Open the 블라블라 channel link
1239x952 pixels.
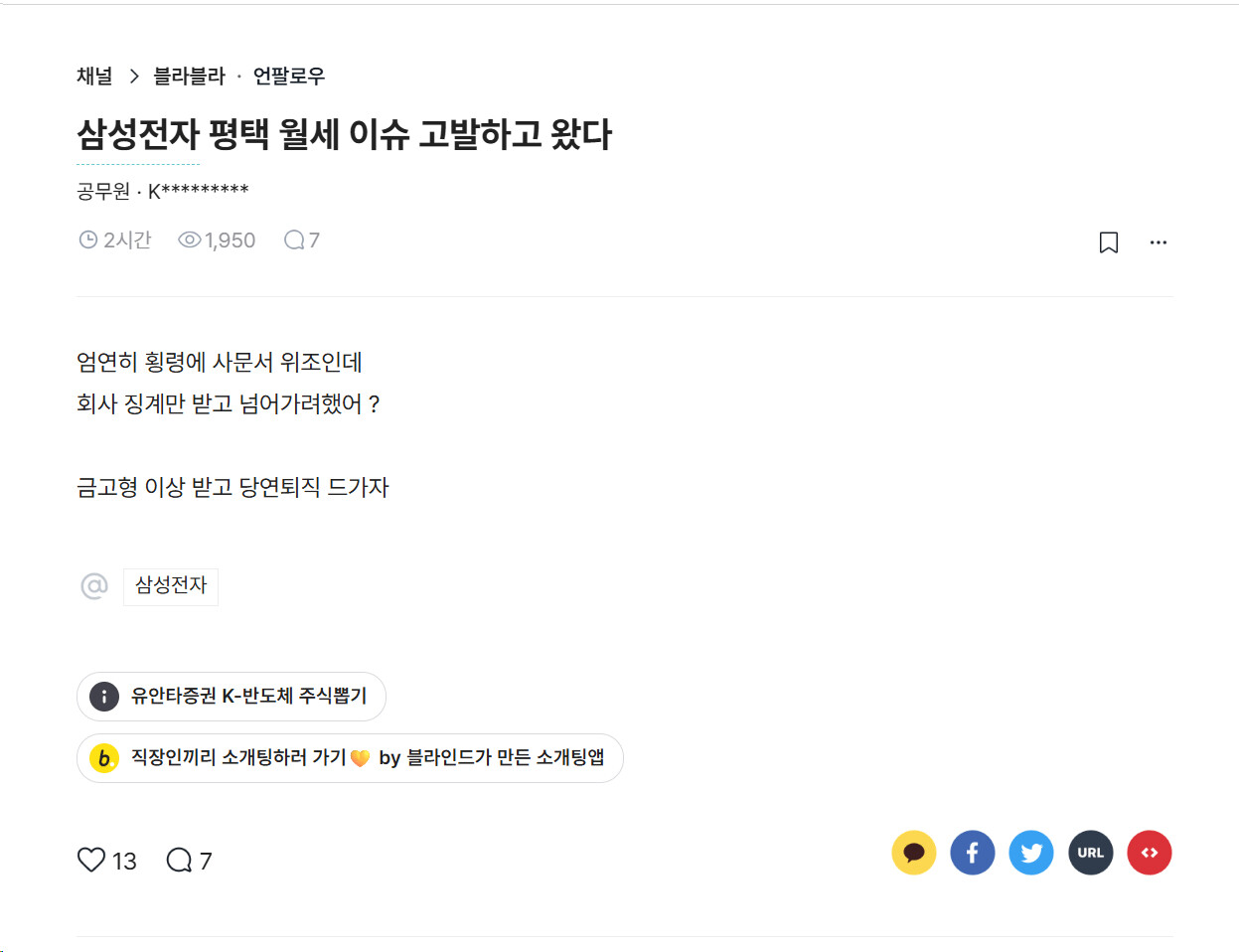click(x=189, y=76)
